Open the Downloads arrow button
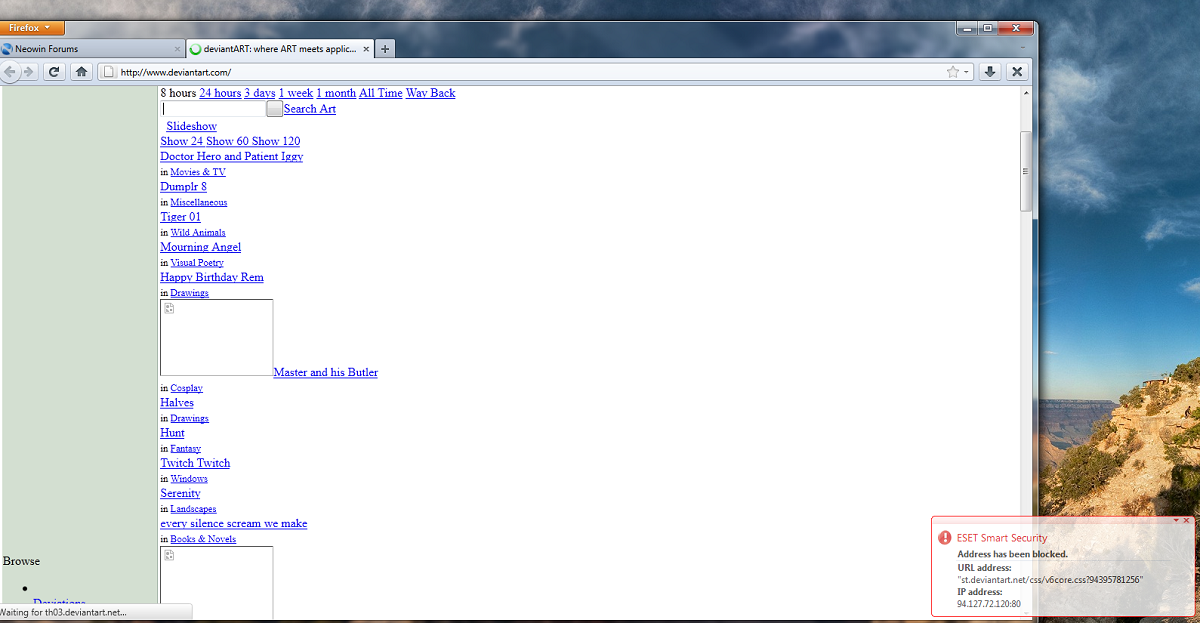 point(989,72)
